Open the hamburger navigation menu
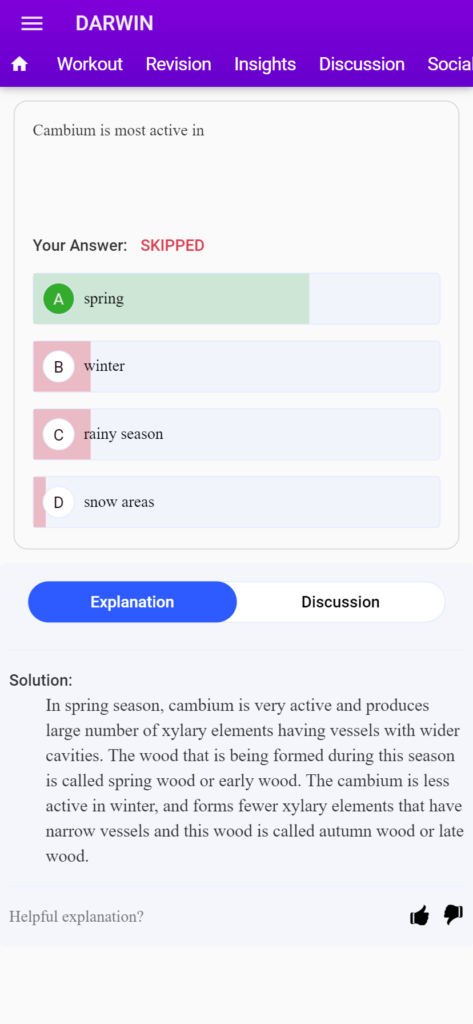This screenshot has width=473, height=1024. (32, 24)
